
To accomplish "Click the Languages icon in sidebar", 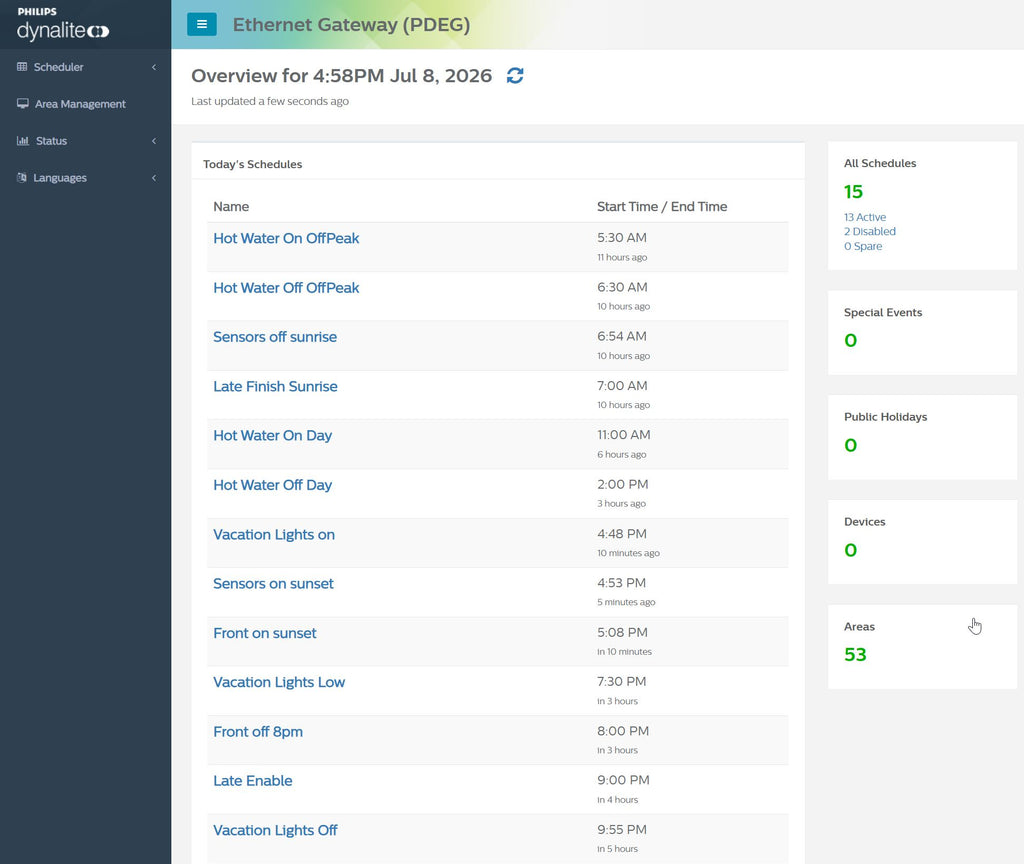I will 22,177.
